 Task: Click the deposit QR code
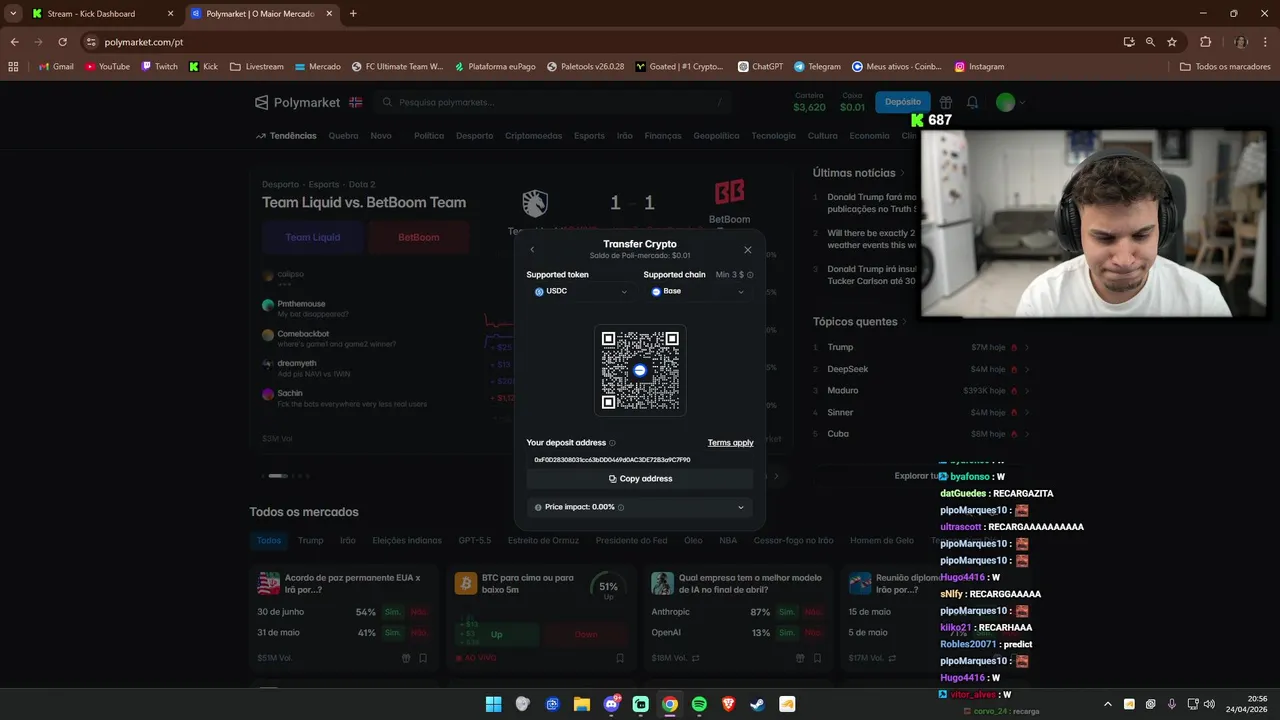[640, 370]
